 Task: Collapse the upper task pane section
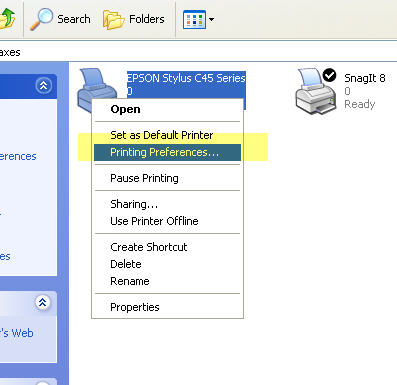[44, 86]
